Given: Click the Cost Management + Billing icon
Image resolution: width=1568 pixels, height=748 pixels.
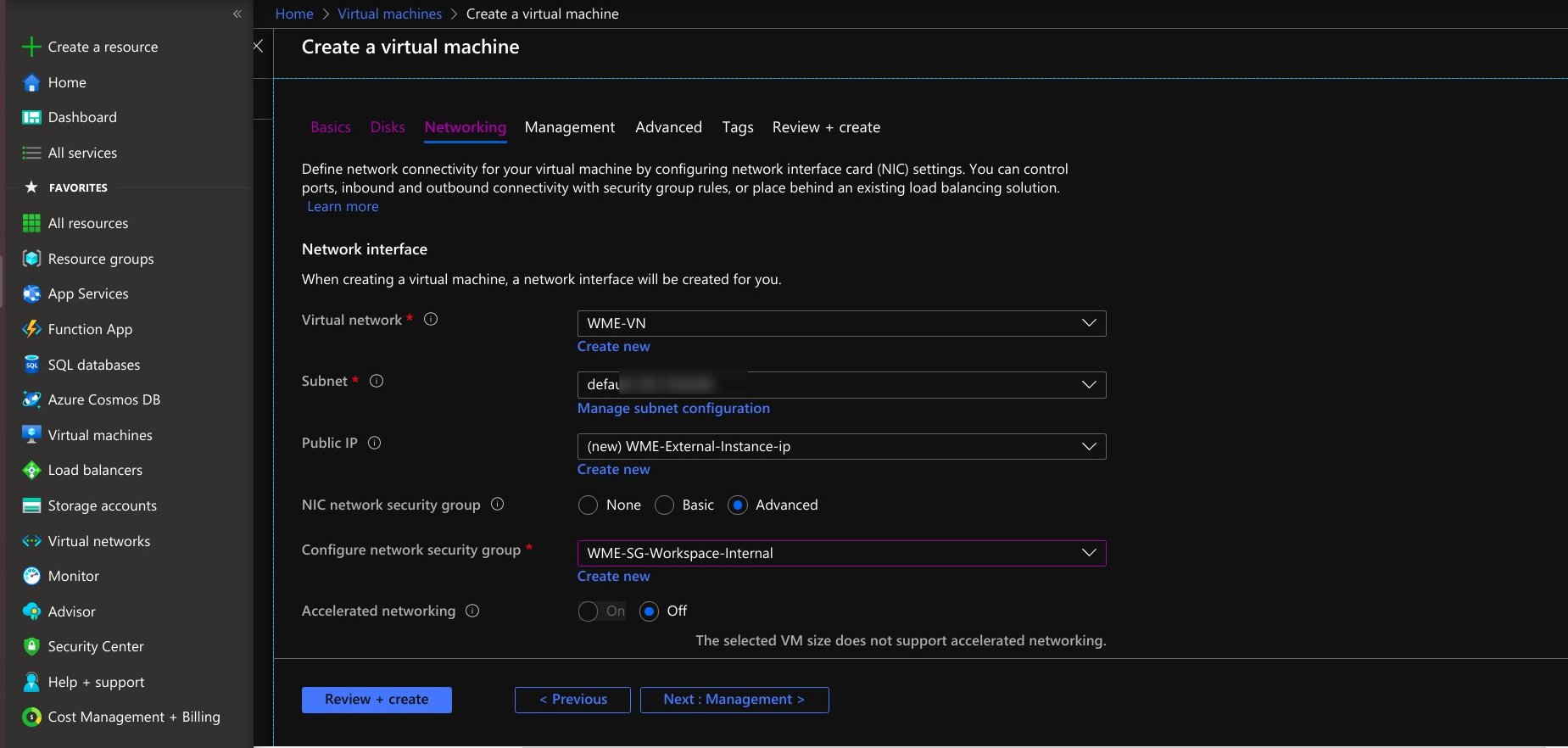Looking at the screenshot, I should click(x=31, y=717).
